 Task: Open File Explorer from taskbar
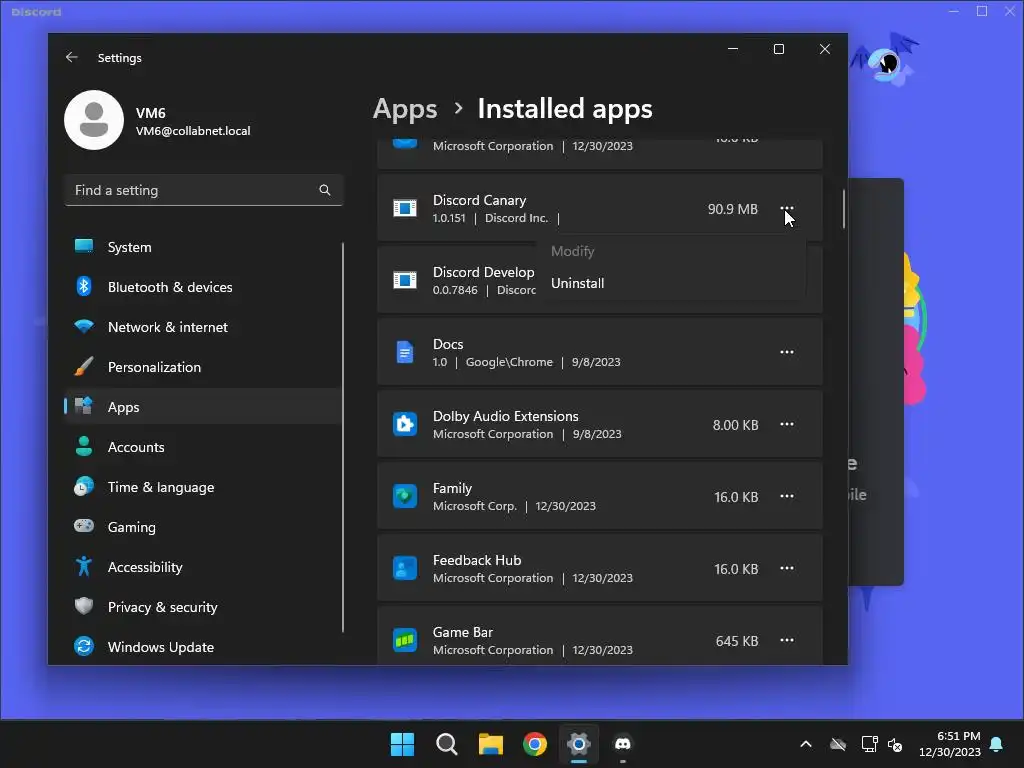pos(490,744)
